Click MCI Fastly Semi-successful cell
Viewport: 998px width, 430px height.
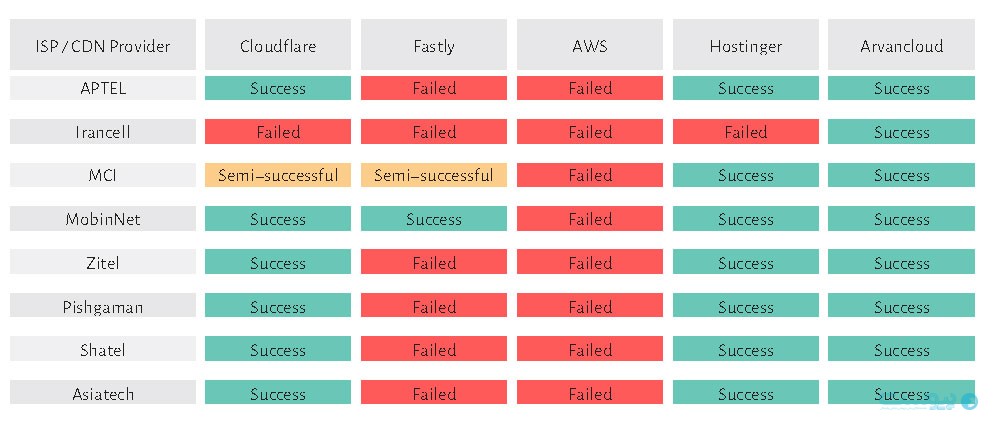pyautogui.click(x=433, y=175)
